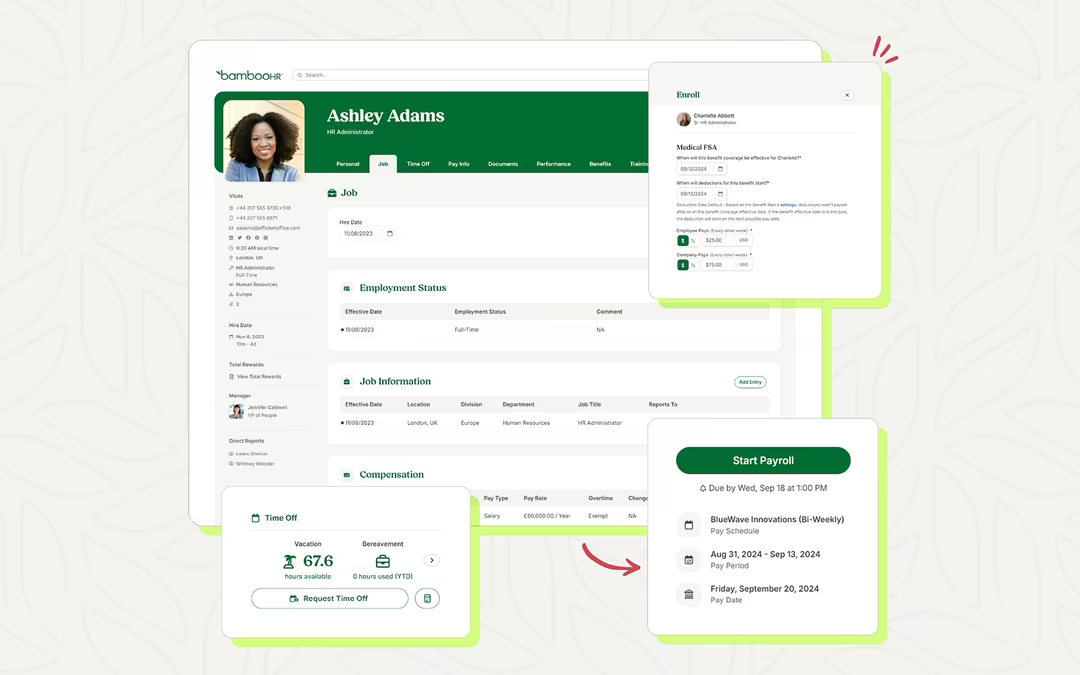
Task: Open USD currency selector for Employee Pays
Action: [743, 240]
